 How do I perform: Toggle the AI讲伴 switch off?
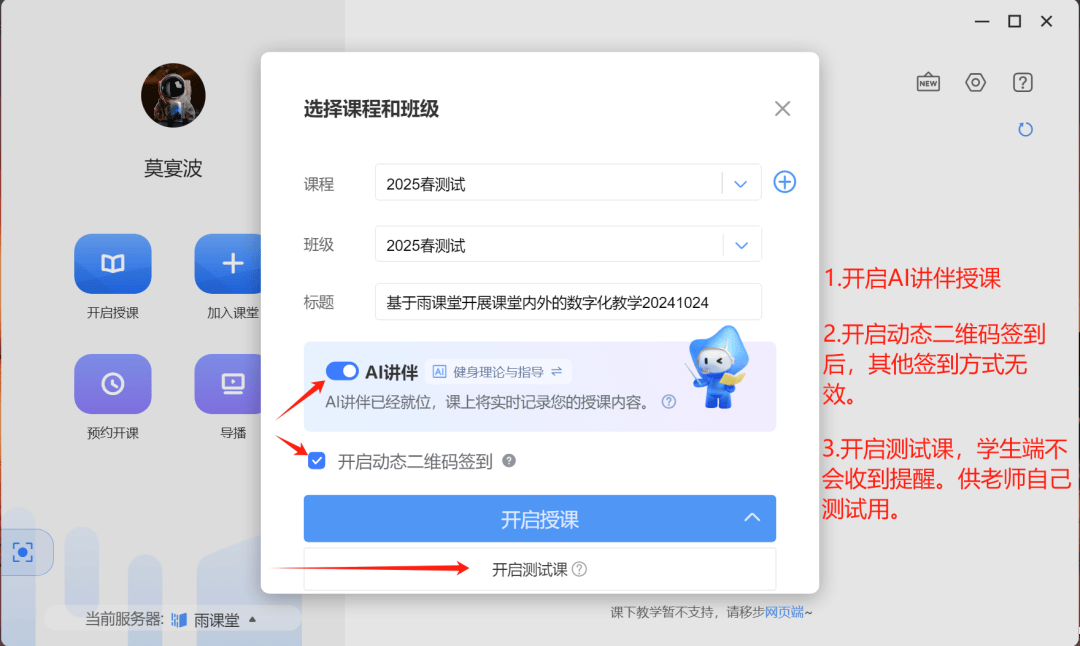pyautogui.click(x=343, y=371)
